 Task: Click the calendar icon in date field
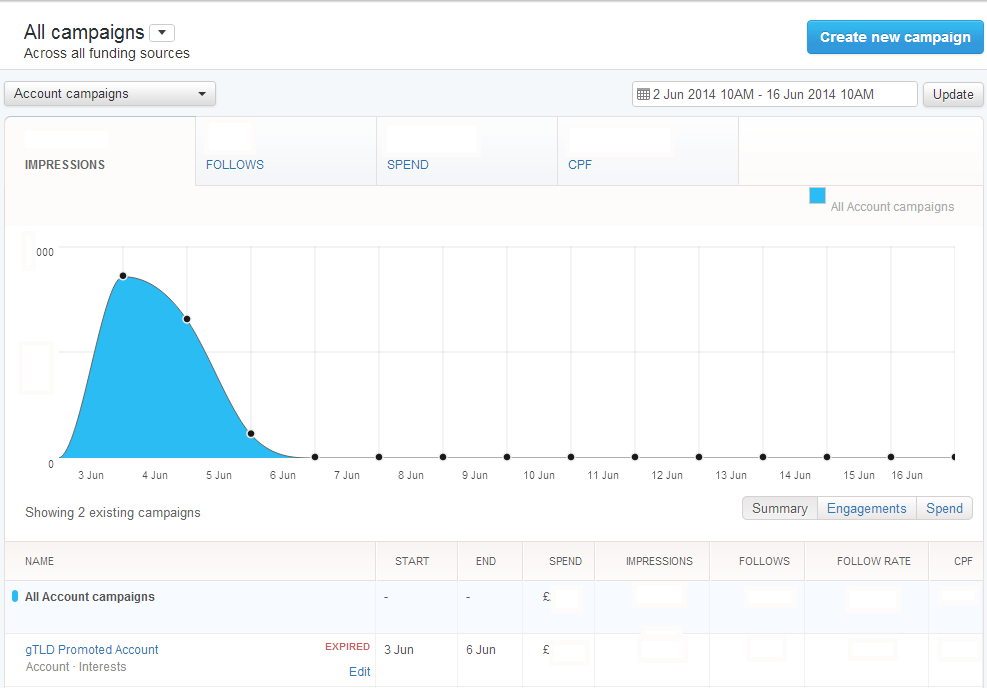[x=643, y=94]
